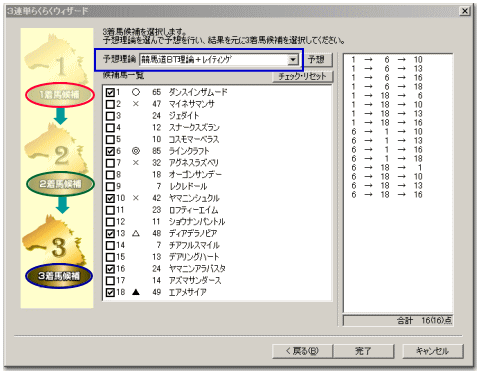480x374 pixels.
Task: Open the 予想理論 dropdown arrow
Action: coord(293,60)
